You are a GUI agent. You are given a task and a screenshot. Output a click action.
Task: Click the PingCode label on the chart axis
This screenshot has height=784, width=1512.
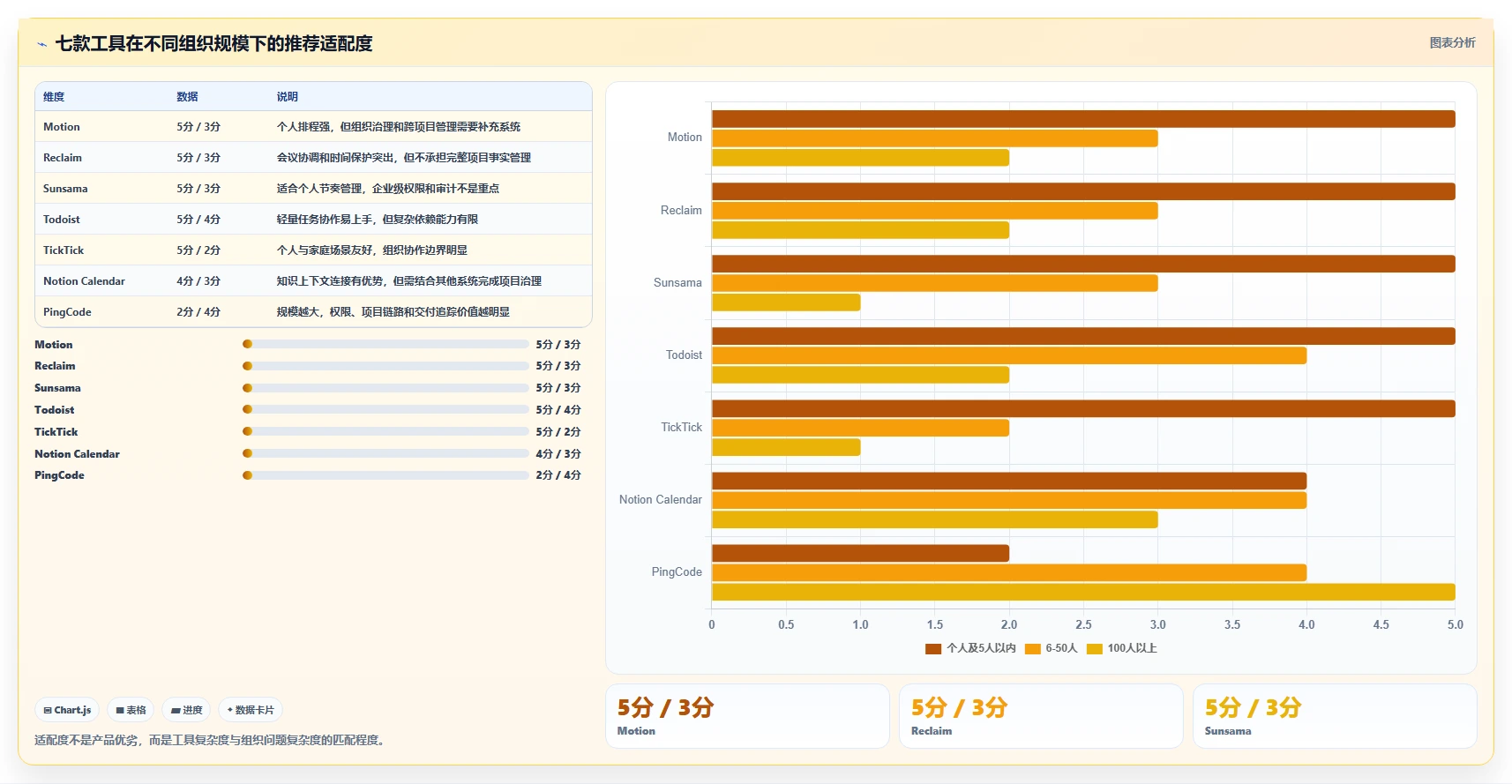(677, 572)
